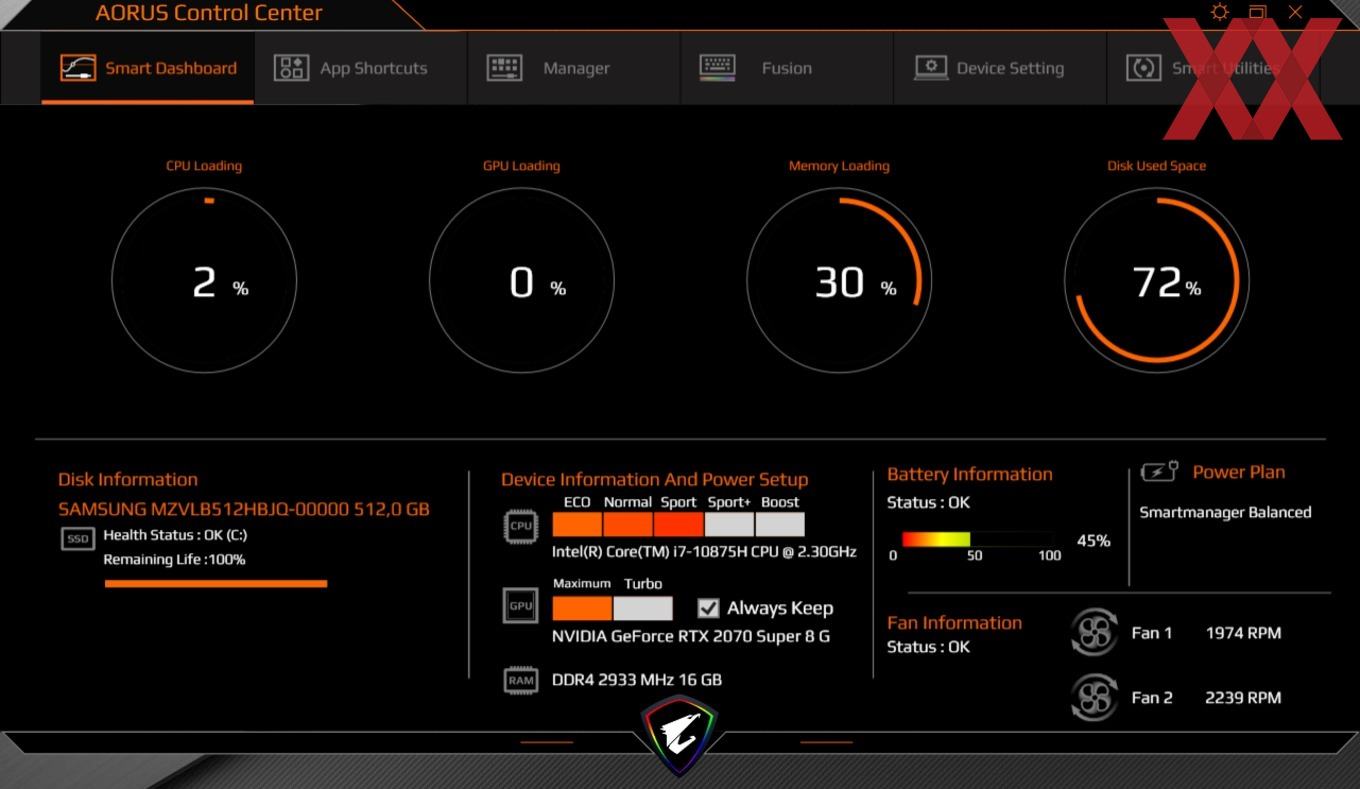Click the CPU Loading gauge
This screenshot has height=789, width=1360.
[204, 281]
